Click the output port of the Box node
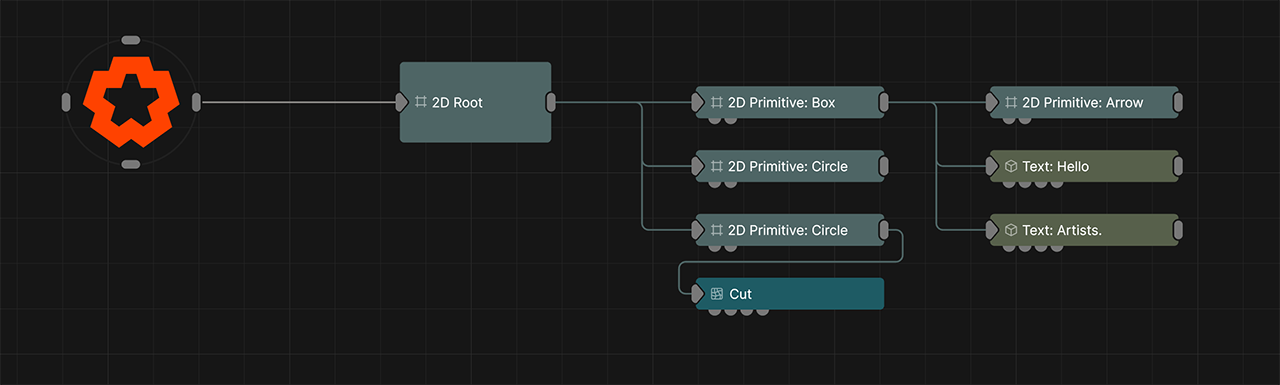The width and height of the screenshot is (1280, 385). pyautogui.click(x=884, y=102)
